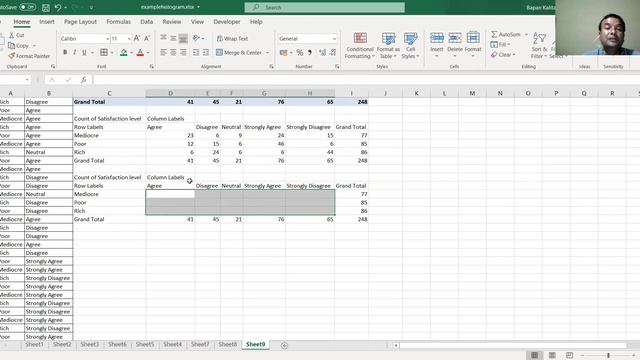Switch to Sheet8 tab

coord(228,344)
